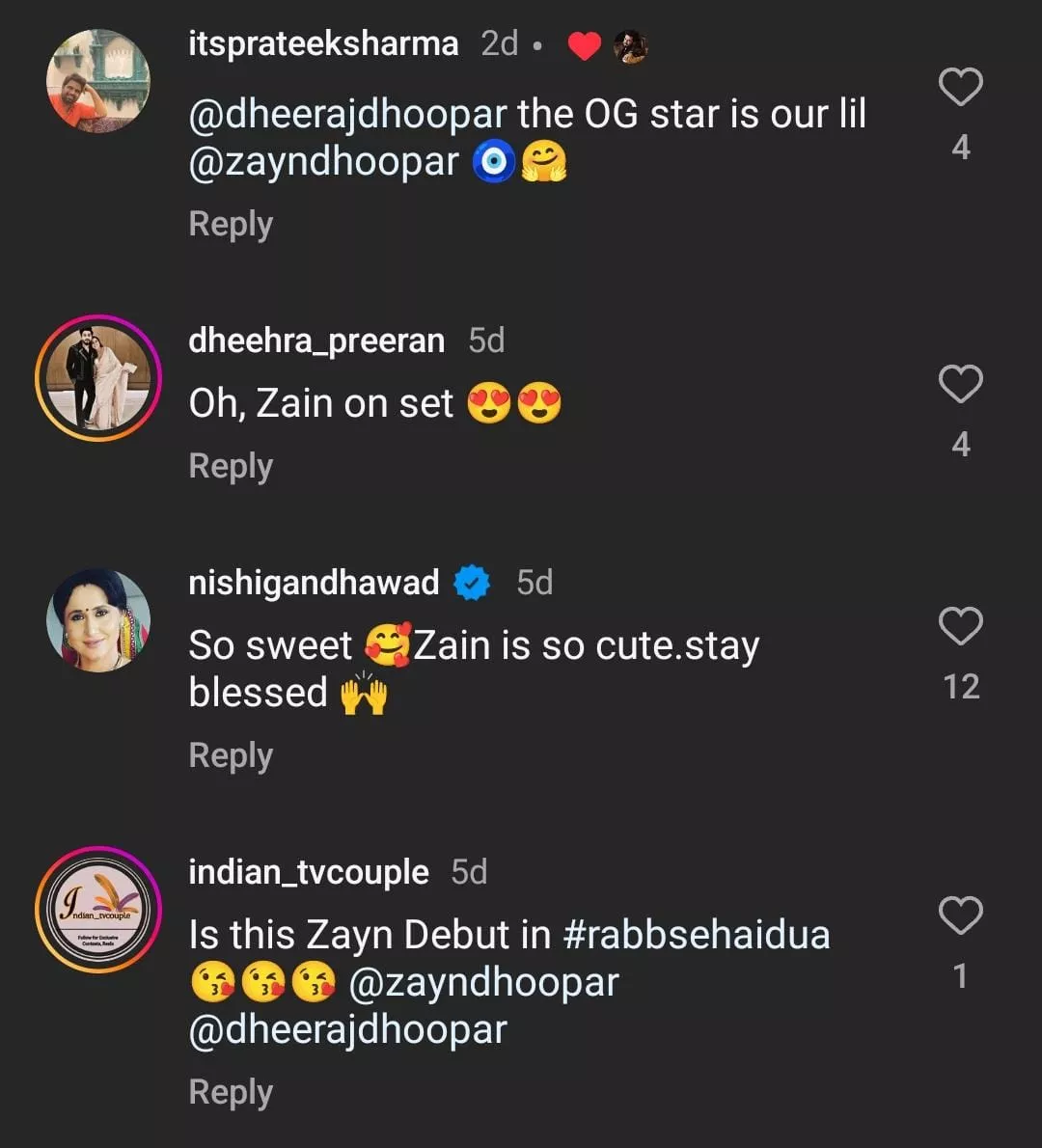Open the itsprateeksharma username
Screen dimensions: 1042x1148
[323, 43]
